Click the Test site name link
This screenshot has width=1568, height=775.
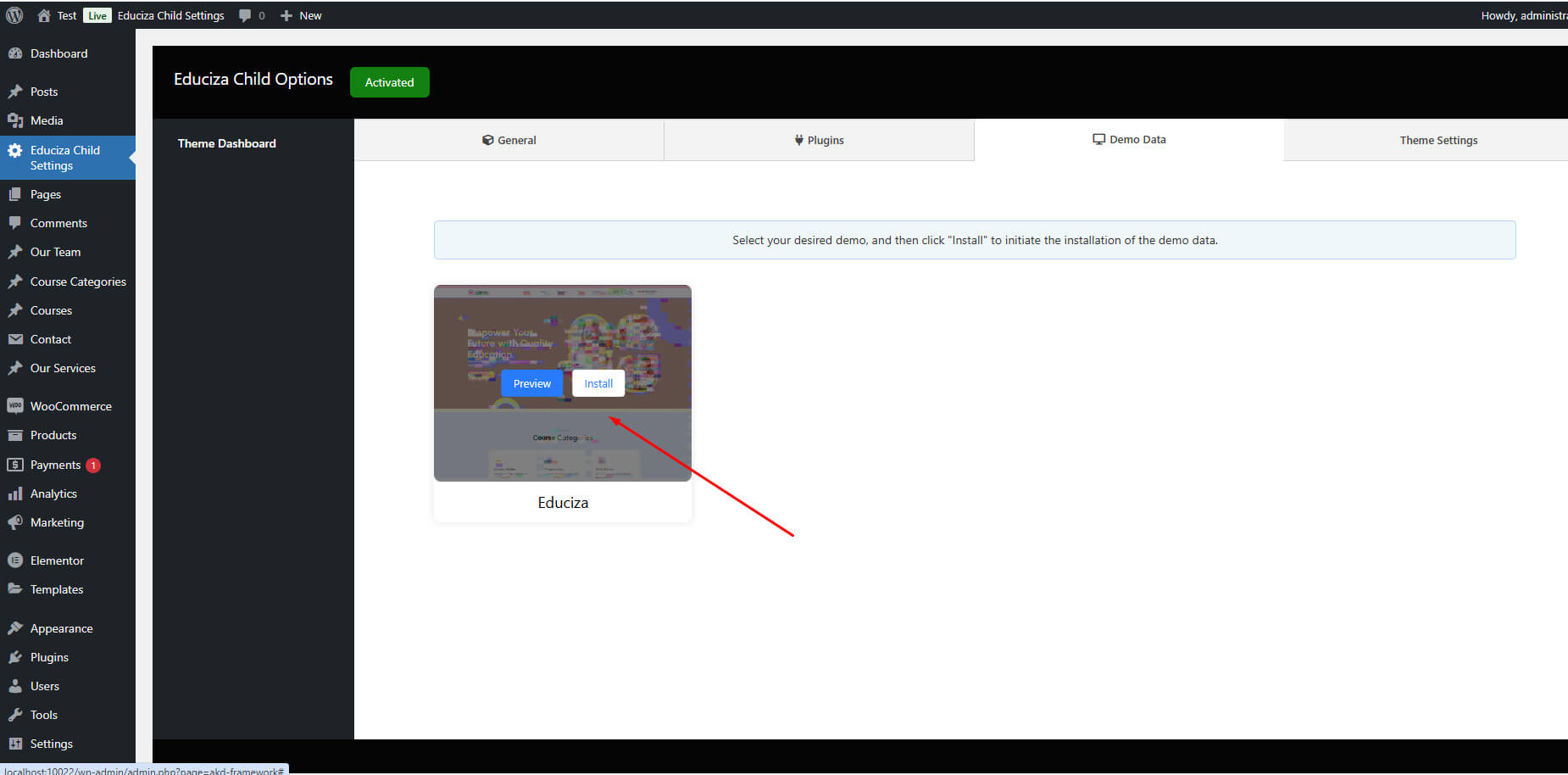(67, 15)
